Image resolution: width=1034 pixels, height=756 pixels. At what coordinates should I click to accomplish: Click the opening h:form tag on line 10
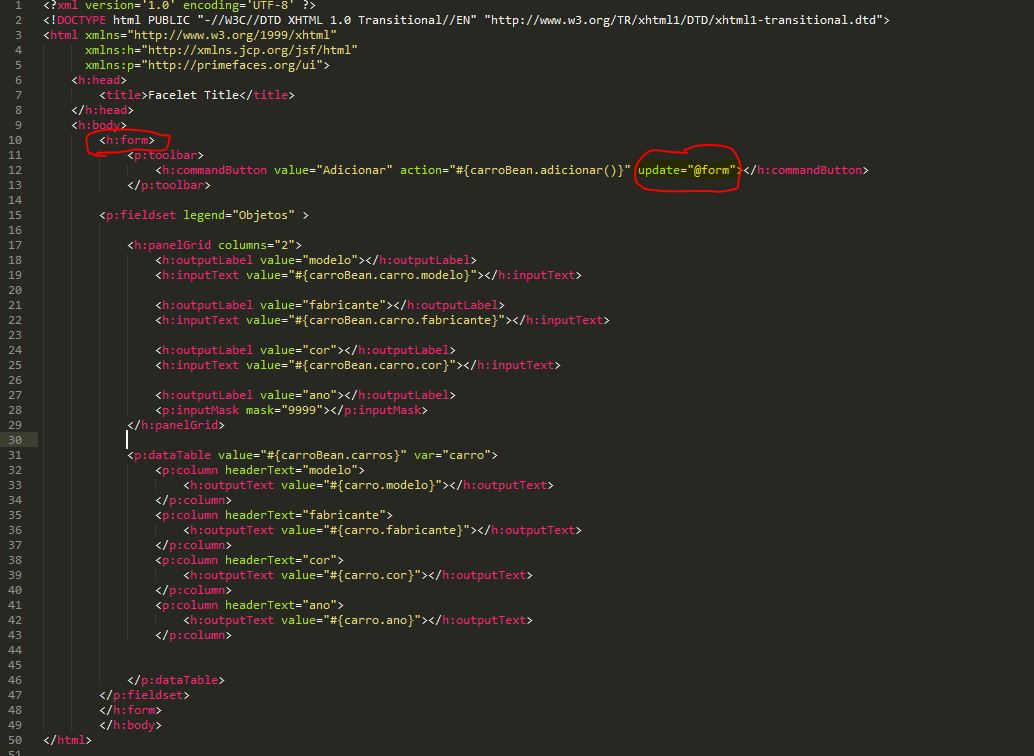pyautogui.click(x=127, y=140)
